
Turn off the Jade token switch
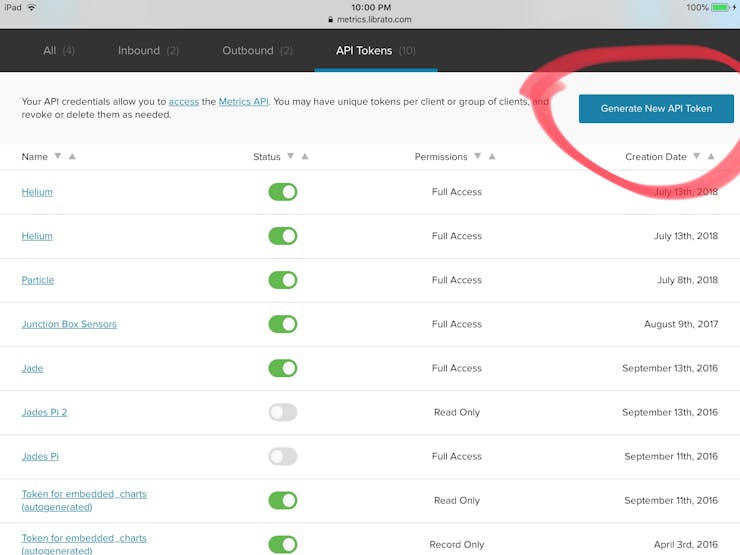[x=283, y=368]
